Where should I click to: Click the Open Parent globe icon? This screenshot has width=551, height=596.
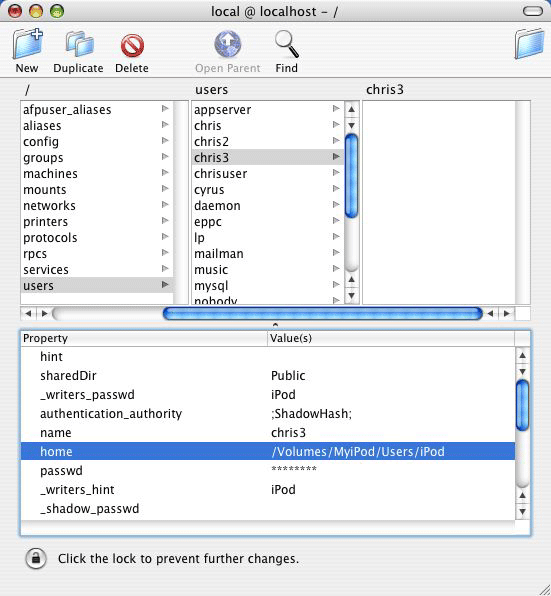(x=228, y=44)
